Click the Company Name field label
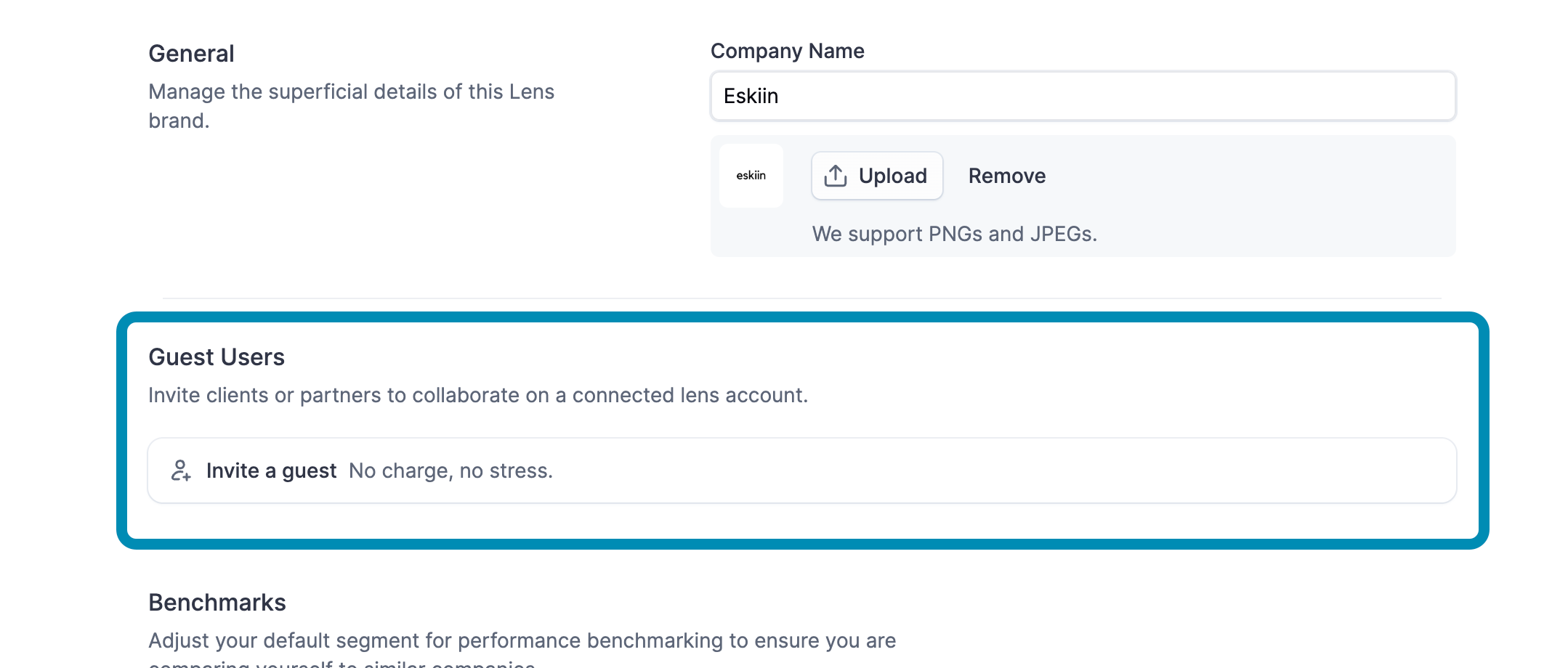 point(787,51)
